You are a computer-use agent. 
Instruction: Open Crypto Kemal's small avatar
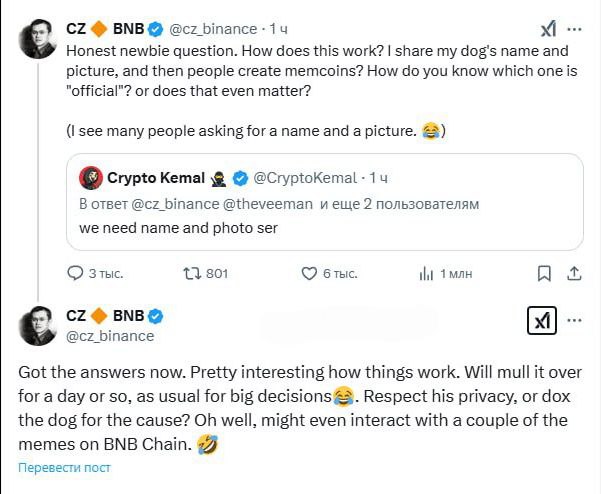(90, 178)
